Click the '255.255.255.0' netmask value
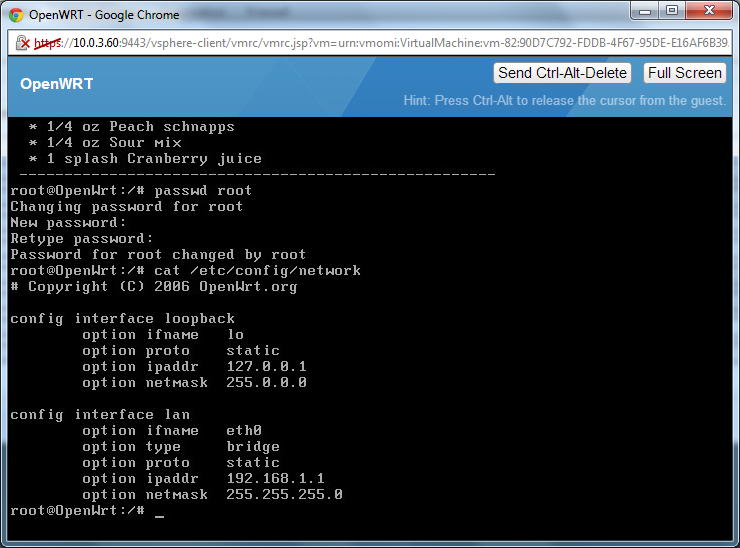The width and height of the screenshot is (740, 548). coord(285,495)
